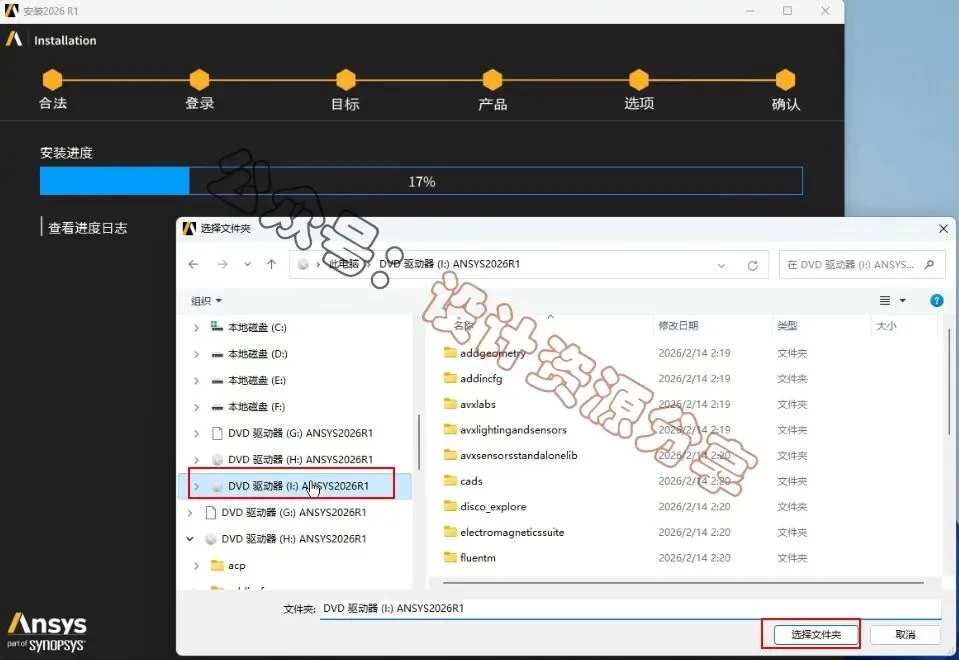Viewport: 959px width, 660px height.
Task: Click the forward arrow in folder dialog
Action: [x=223, y=264]
